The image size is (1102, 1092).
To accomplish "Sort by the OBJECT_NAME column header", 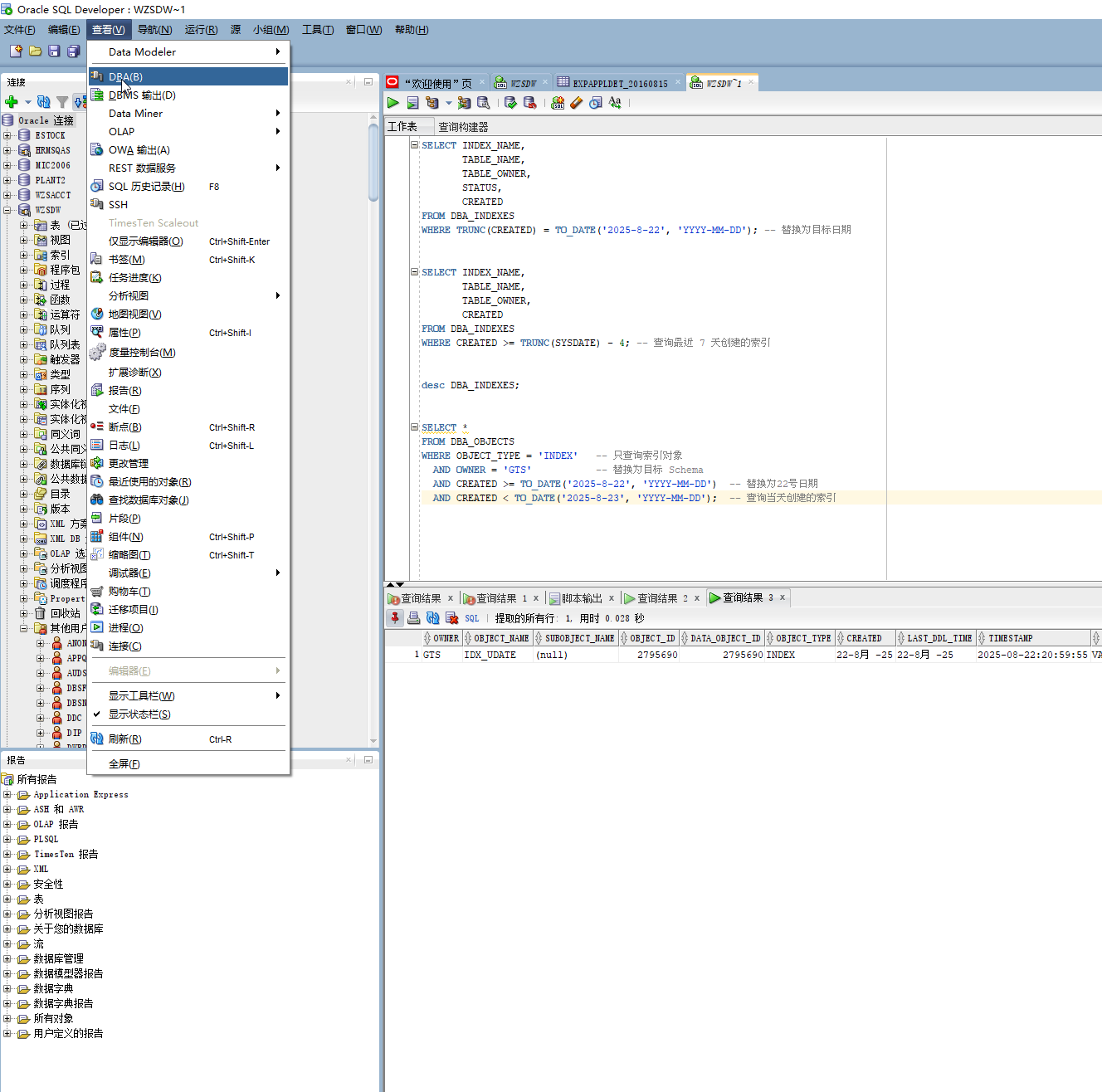I will click(x=500, y=638).
